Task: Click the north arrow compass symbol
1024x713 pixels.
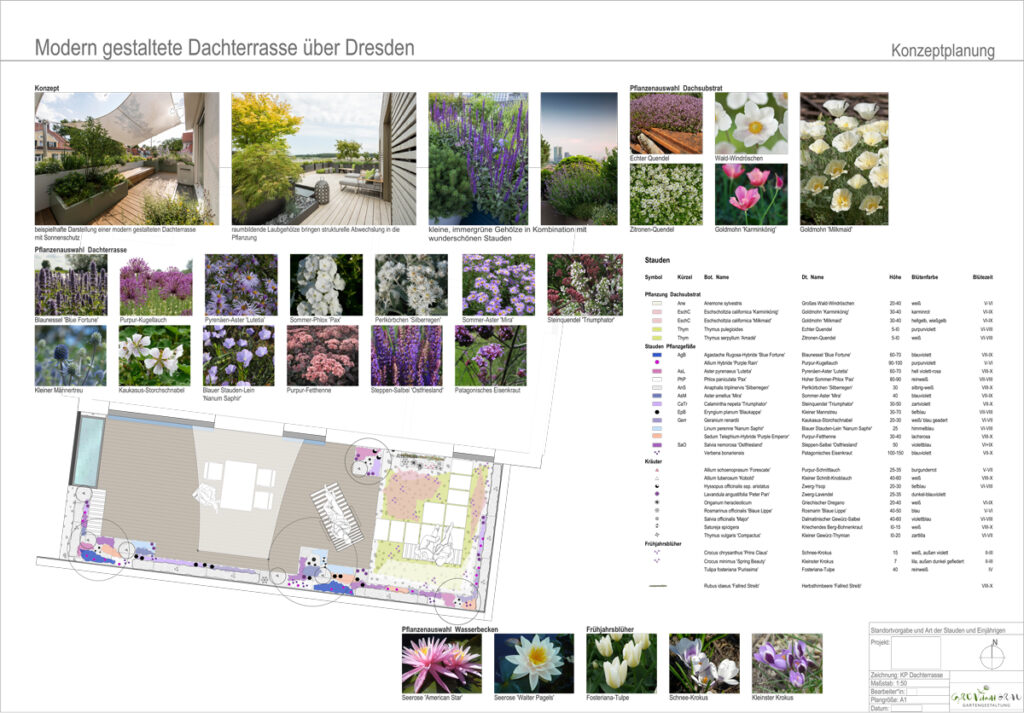Action: [x=990, y=656]
